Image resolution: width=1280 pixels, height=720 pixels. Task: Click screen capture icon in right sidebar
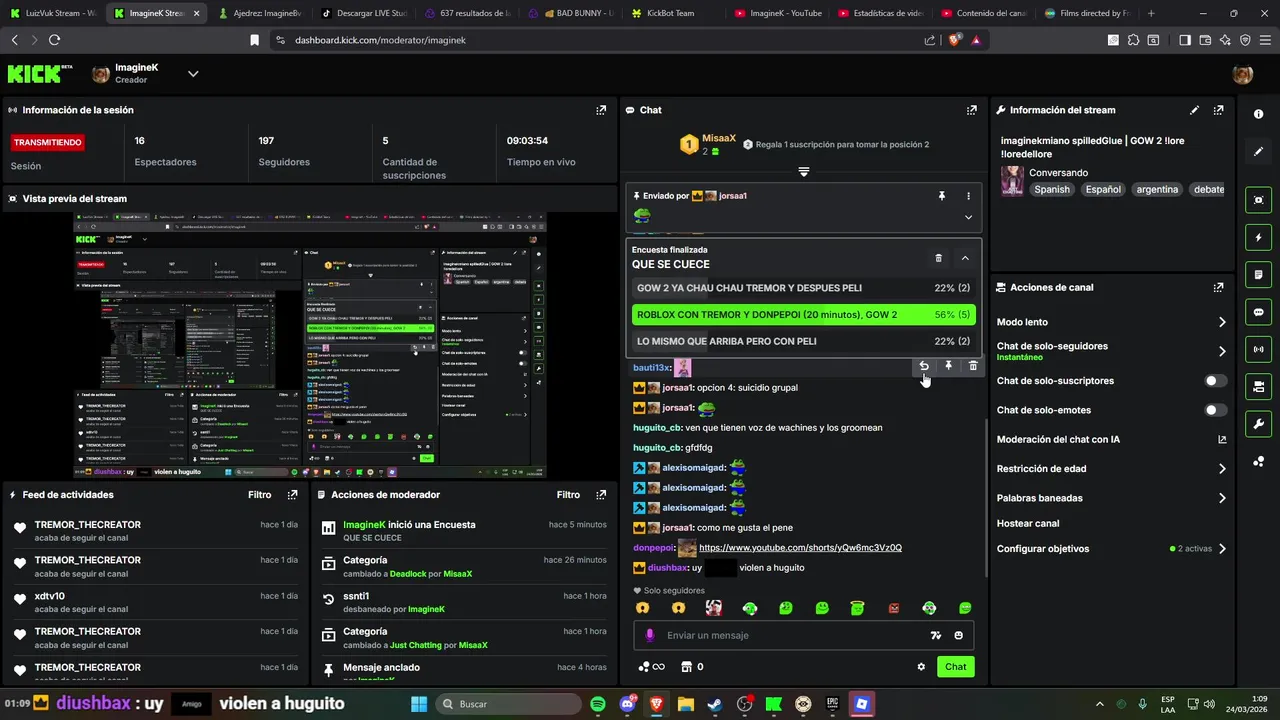[1258, 200]
